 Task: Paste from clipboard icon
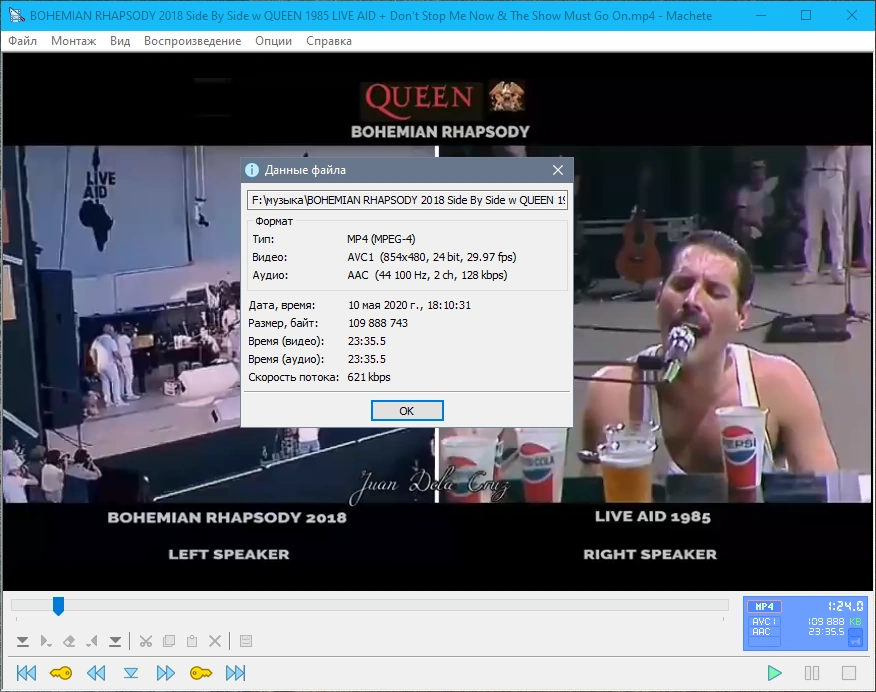192,641
